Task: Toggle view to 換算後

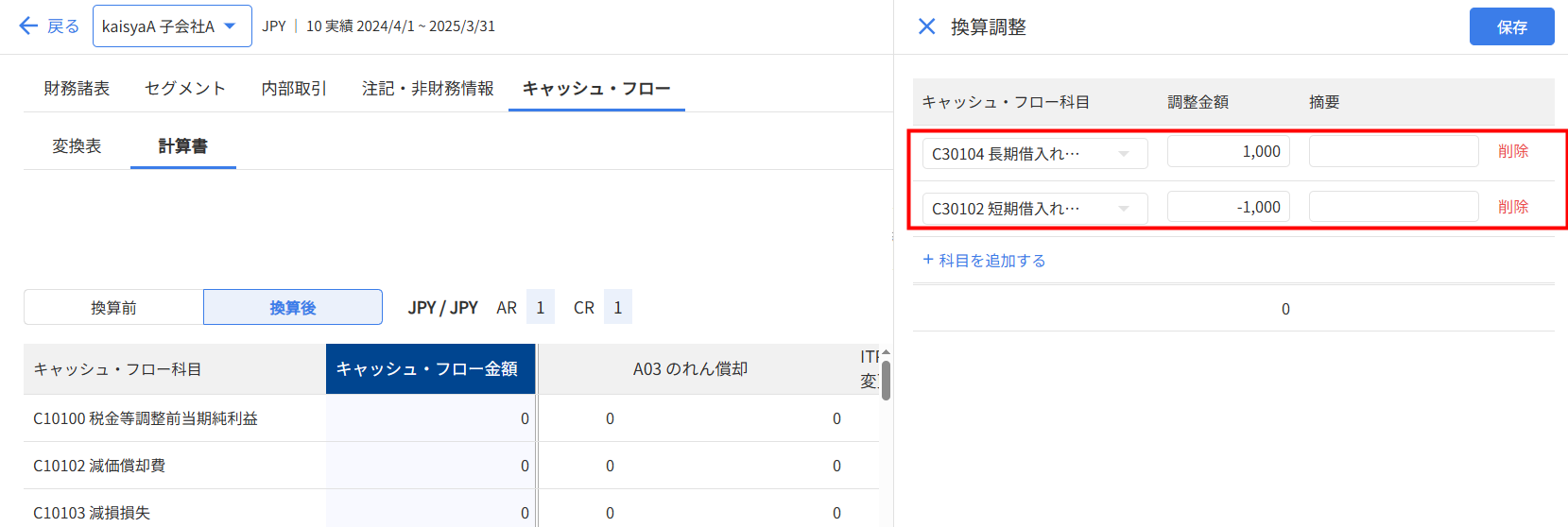Action: pos(293,307)
